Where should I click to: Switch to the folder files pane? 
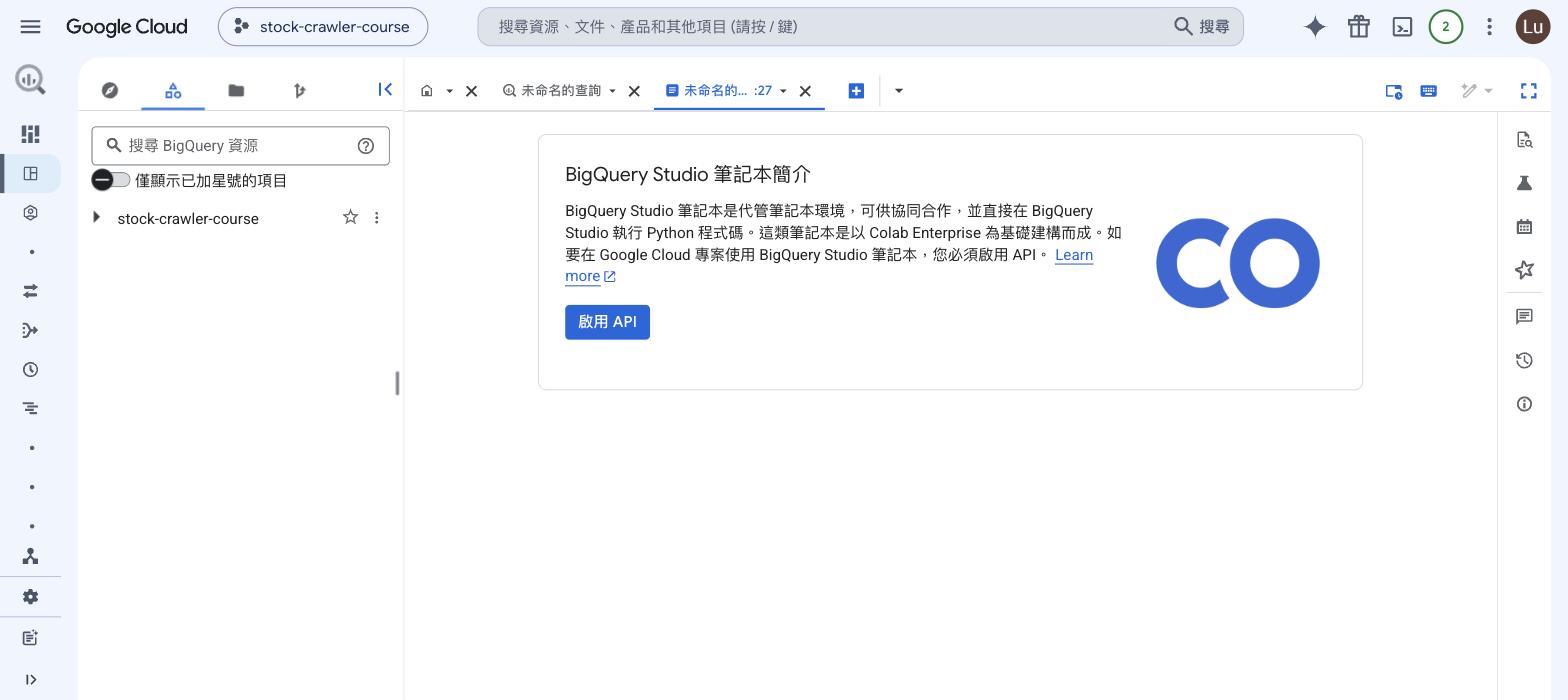(x=236, y=90)
